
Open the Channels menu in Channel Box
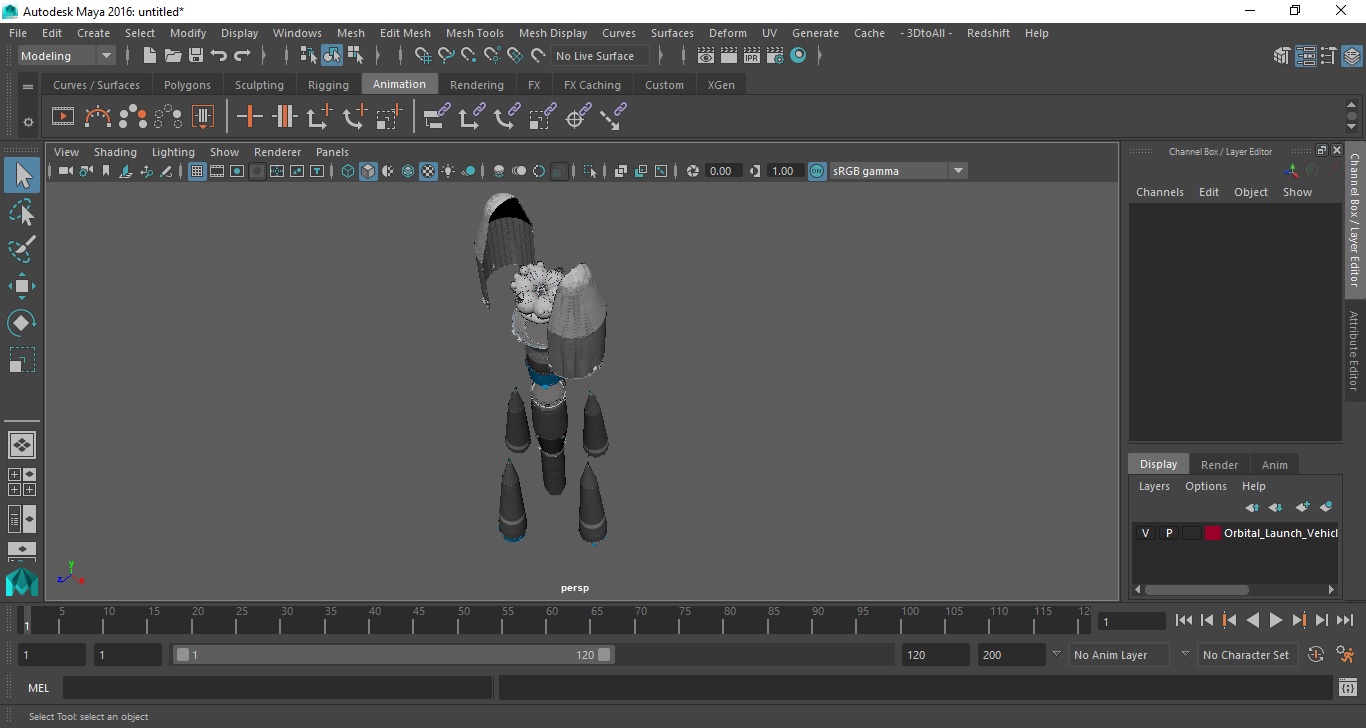coord(1159,192)
